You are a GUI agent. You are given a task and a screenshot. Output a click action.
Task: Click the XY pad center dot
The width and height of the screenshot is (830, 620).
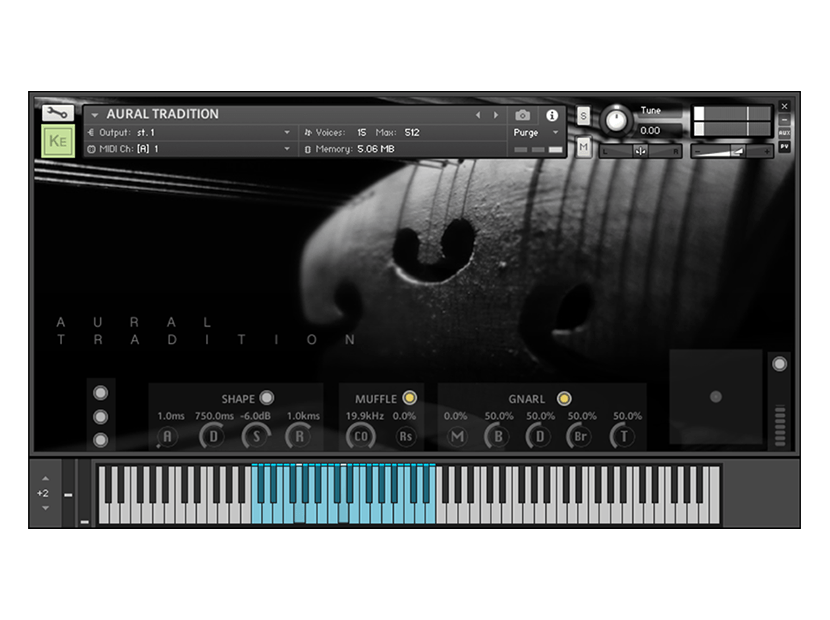[x=716, y=397]
